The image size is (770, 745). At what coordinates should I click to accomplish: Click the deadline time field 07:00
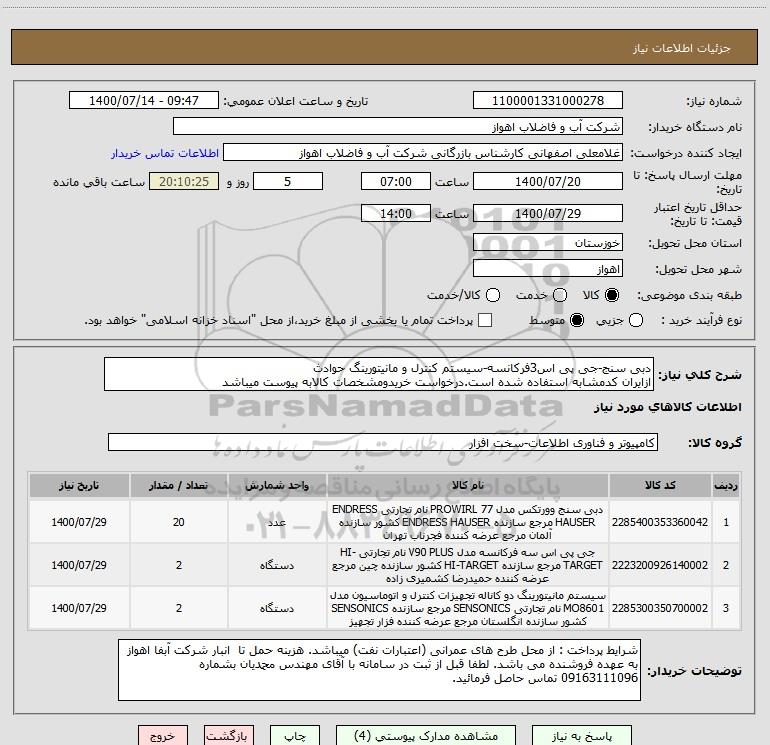[x=396, y=181]
